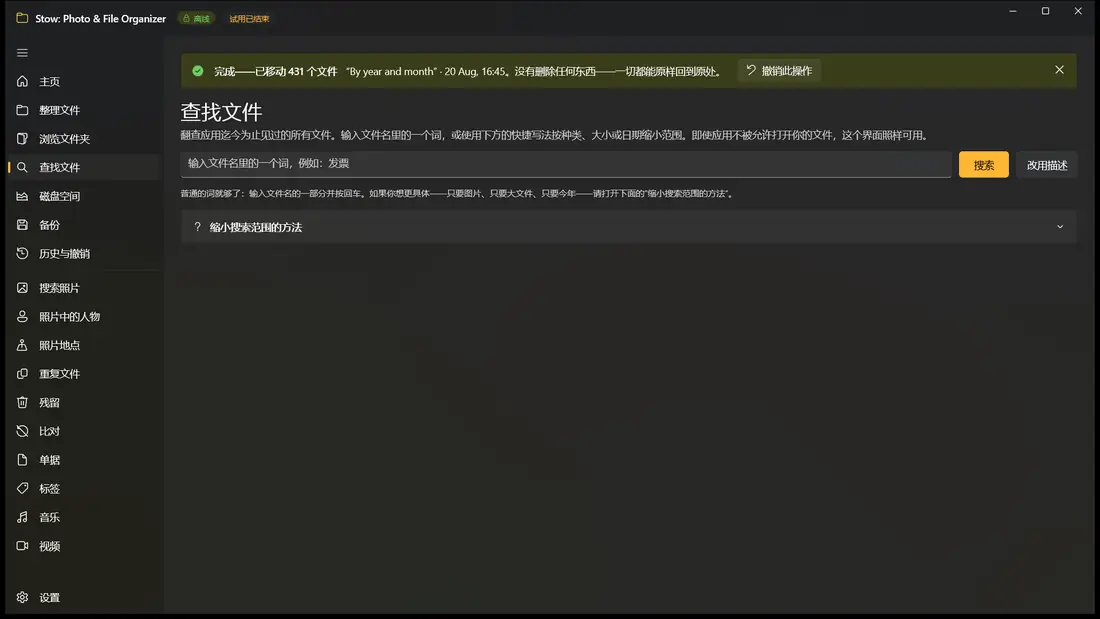This screenshot has height=619, width=1100.
Task: Click the question mark icon beside 缩小搜索范围的方法
Action: 197,227
